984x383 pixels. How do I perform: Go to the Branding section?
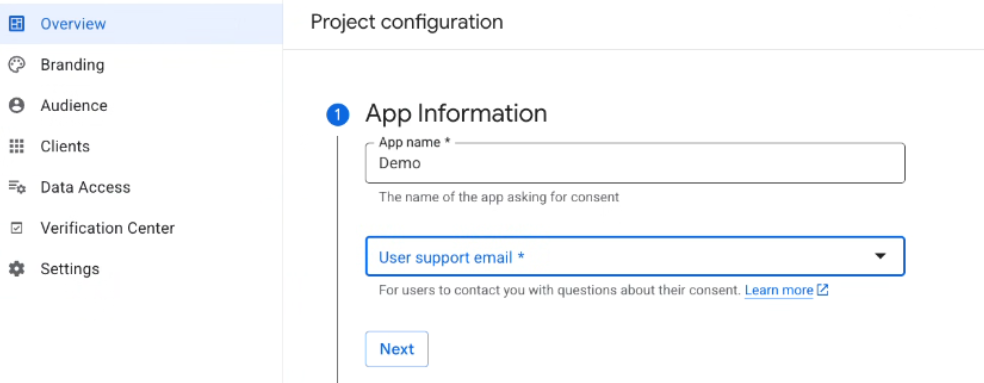(x=141, y=65)
